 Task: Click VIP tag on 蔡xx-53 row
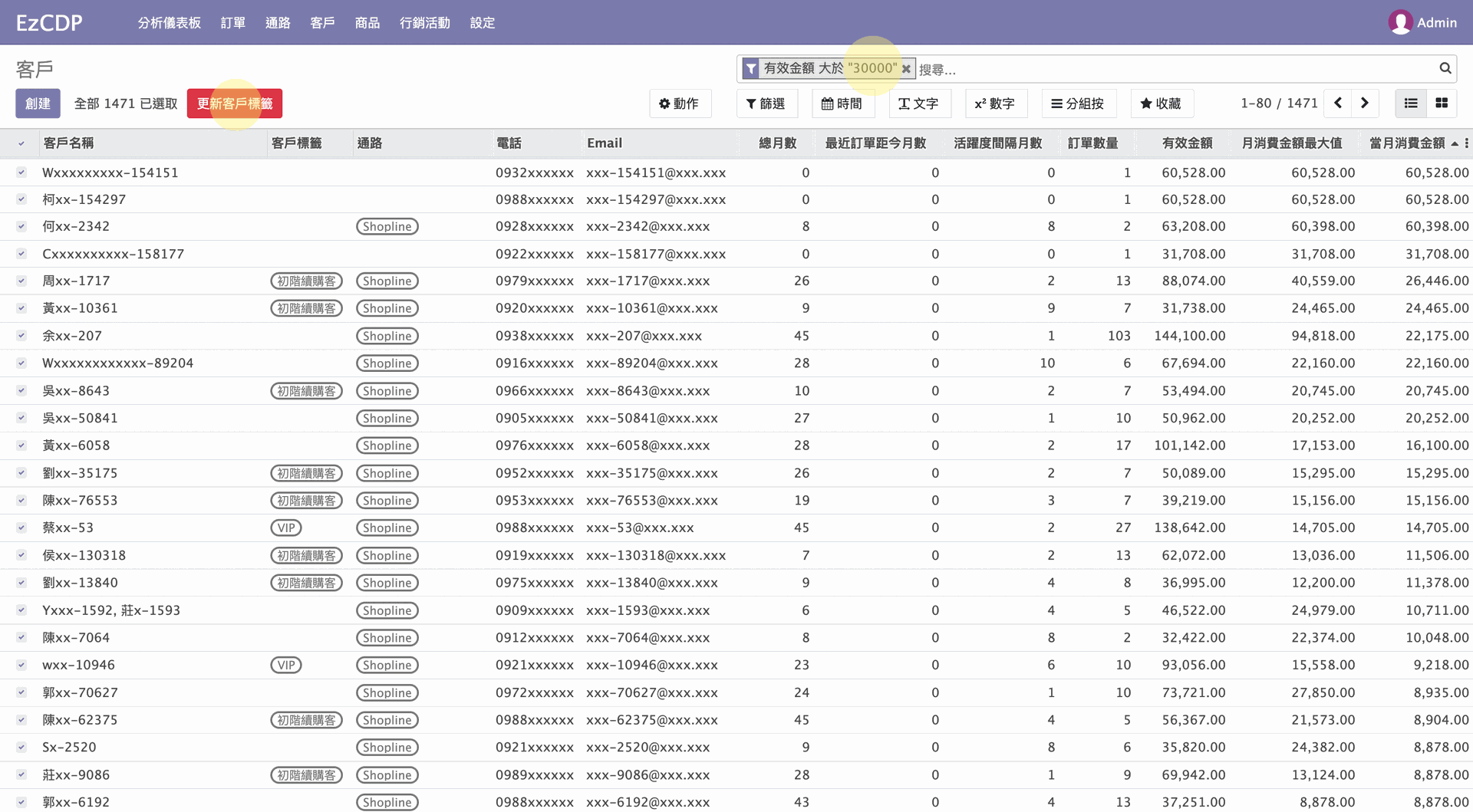coord(286,528)
